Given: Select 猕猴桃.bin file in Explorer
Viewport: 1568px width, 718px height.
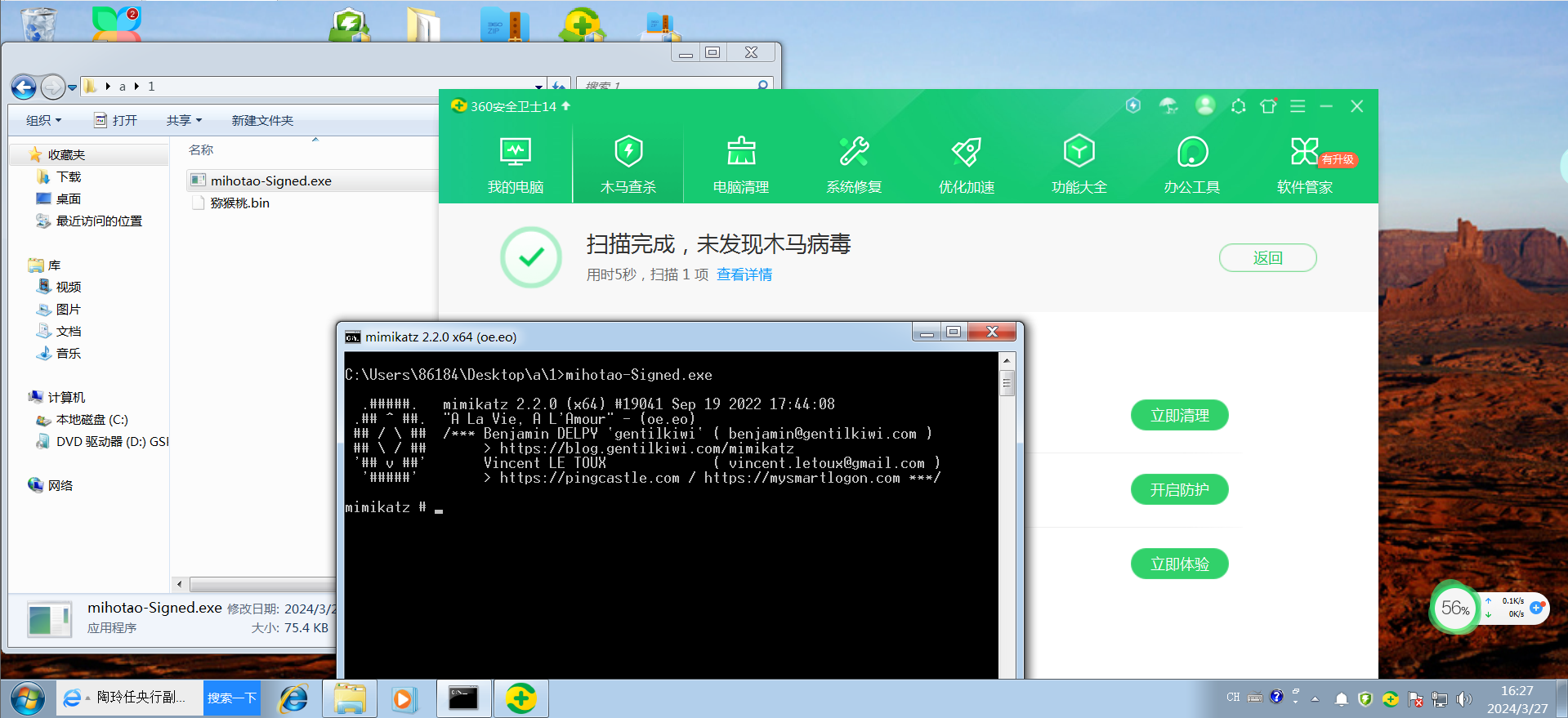Looking at the screenshot, I should (239, 203).
